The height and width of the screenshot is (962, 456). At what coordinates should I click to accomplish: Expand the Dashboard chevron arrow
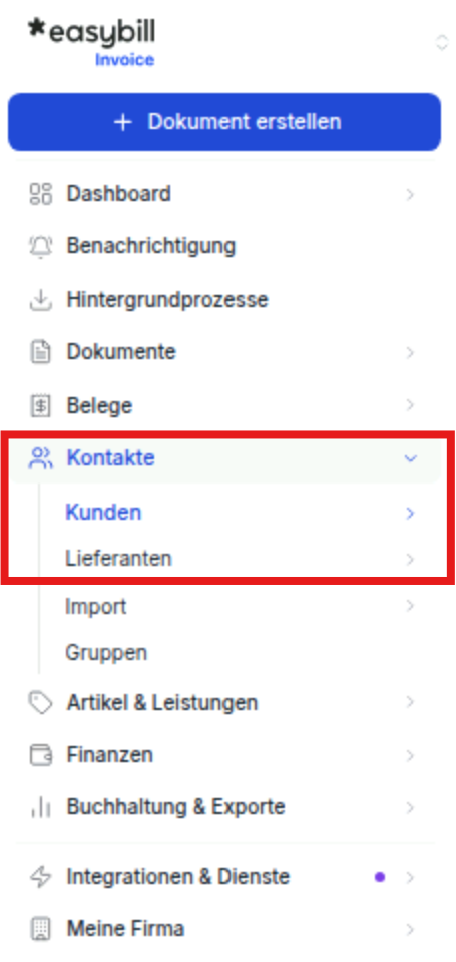[411, 194]
